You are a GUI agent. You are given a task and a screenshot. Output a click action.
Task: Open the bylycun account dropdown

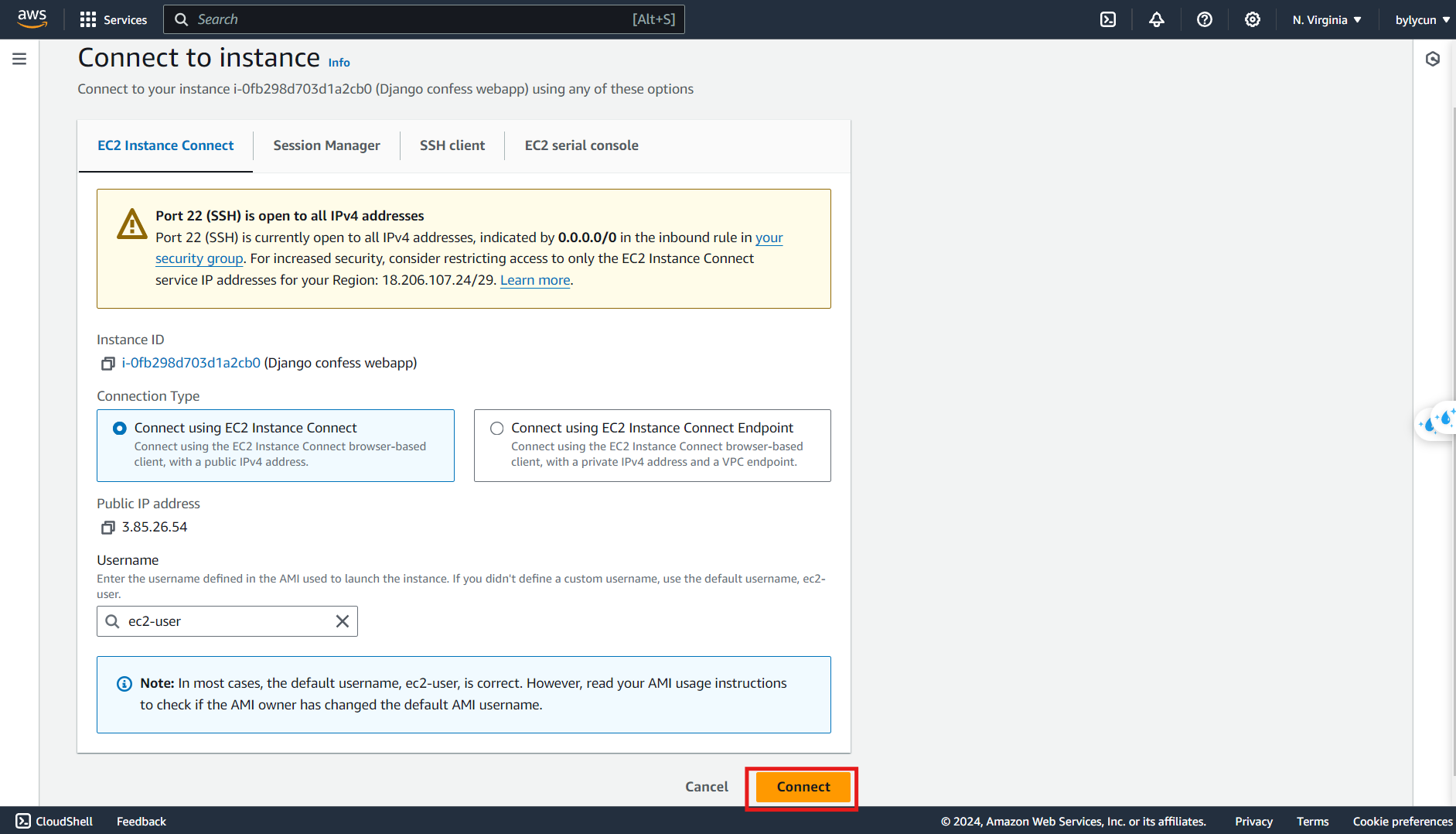pos(1422,19)
